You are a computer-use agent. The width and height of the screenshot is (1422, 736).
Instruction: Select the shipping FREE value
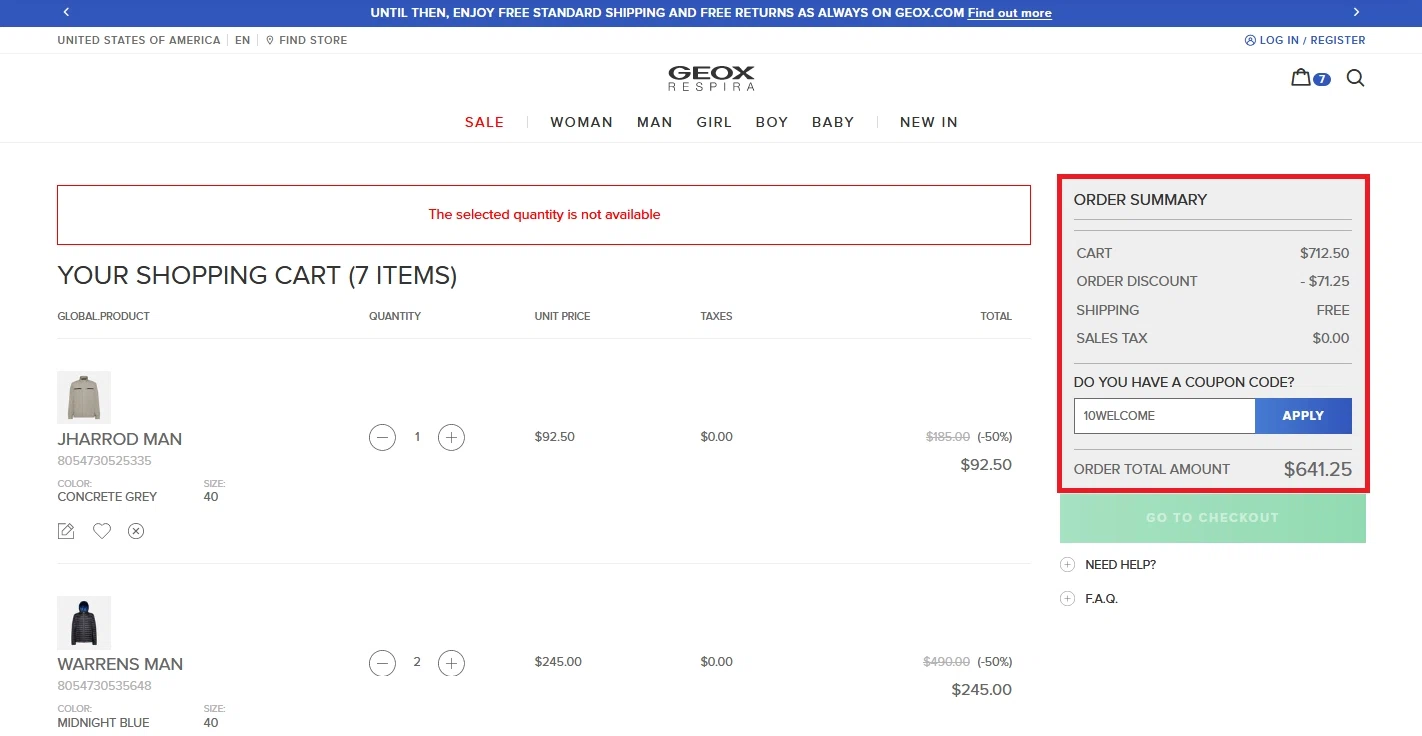pyautogui.click(x=1333, y=310)
